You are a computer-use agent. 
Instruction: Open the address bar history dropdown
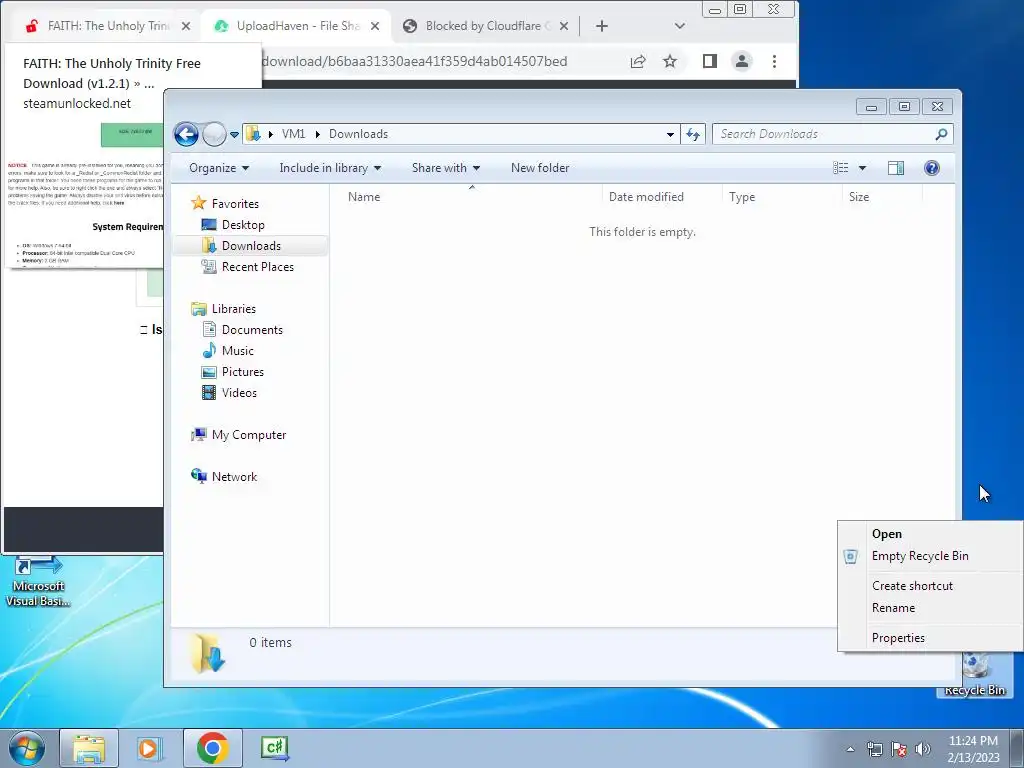coord(670,134)
